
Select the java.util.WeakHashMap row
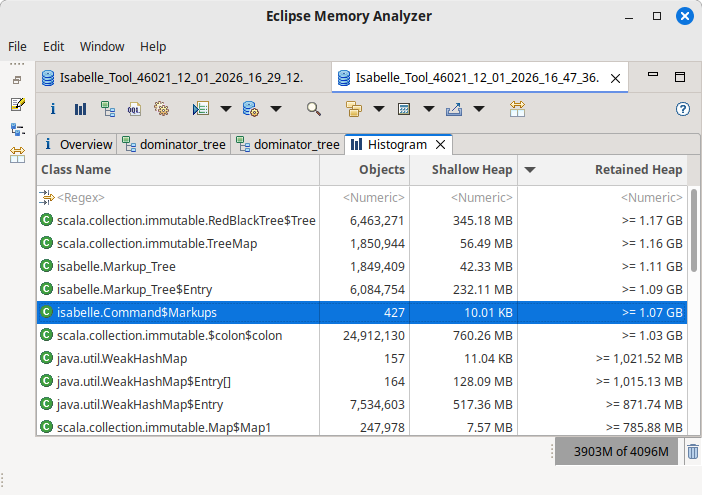tap(178, 357)
